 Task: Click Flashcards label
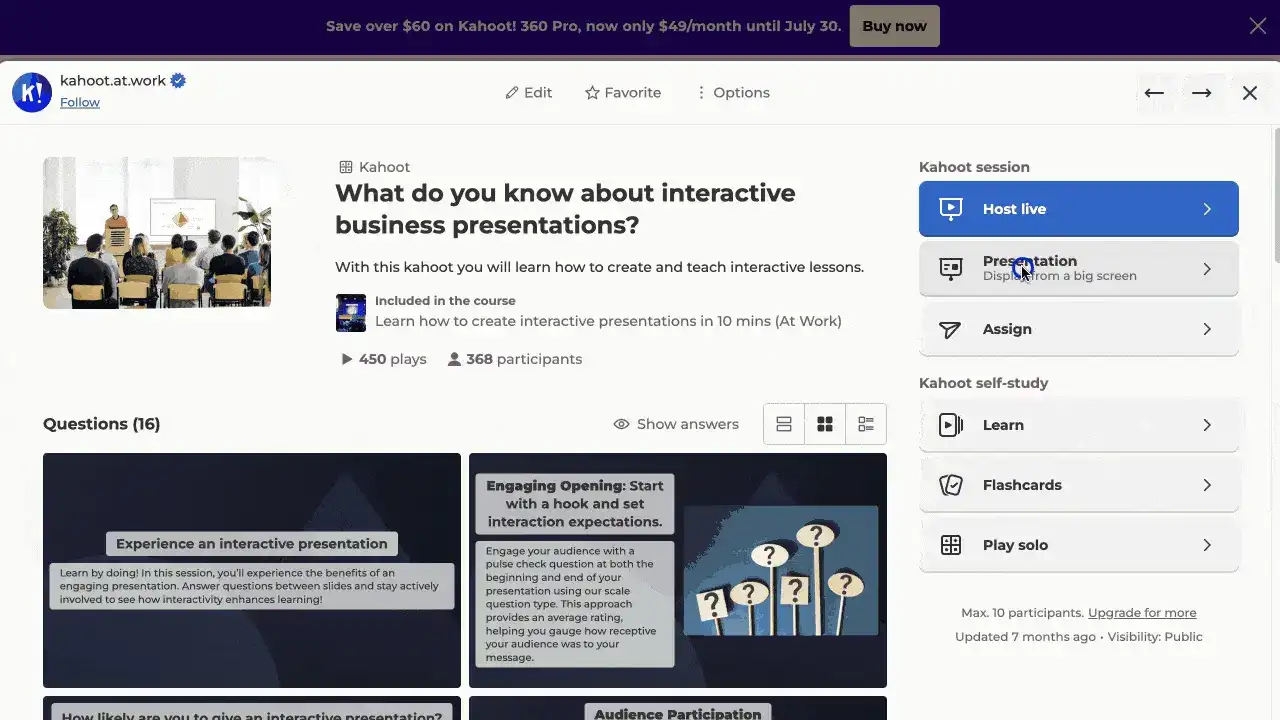[x=1022, y=485]
